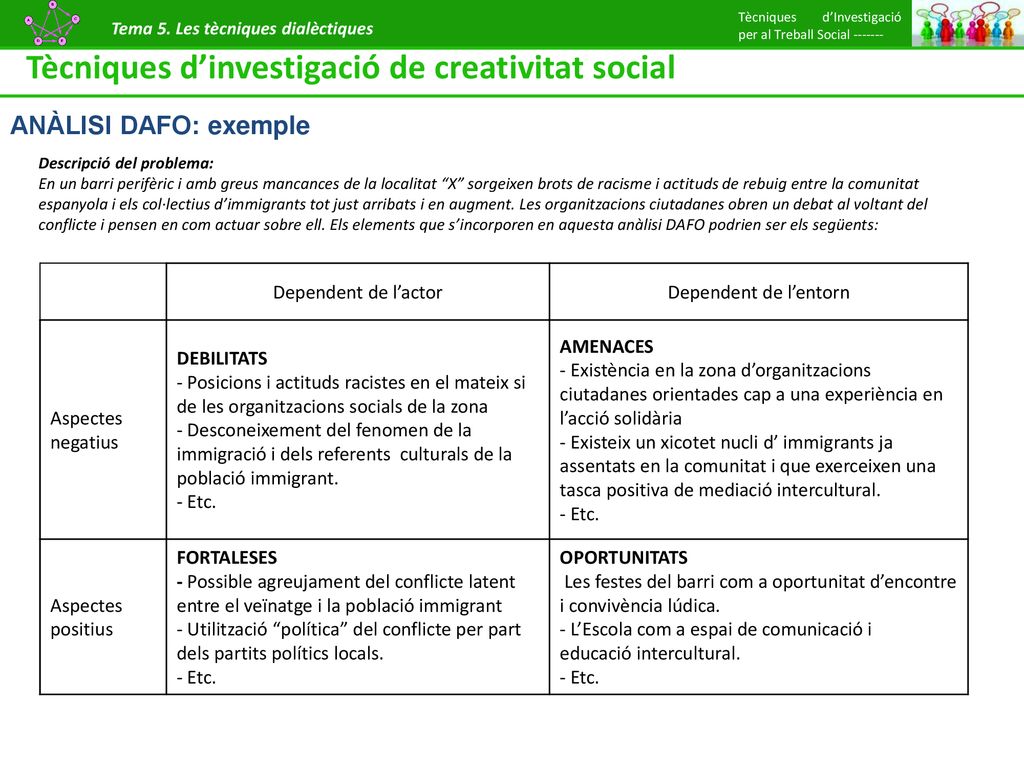Click text 'Utilització "política" del conflicte per part'
The image size is (1024, 768).
click(353, 630)
